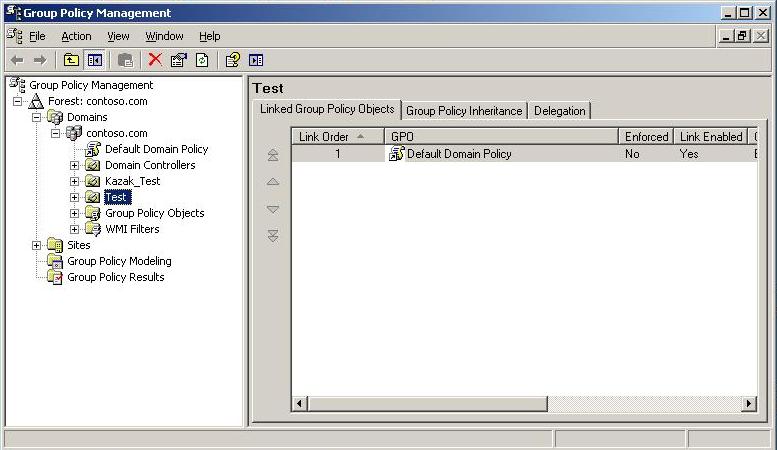Click the grayed-out Copy toolbar icon
This screenshot has width=777, height=450.
[x=125, y=60]
